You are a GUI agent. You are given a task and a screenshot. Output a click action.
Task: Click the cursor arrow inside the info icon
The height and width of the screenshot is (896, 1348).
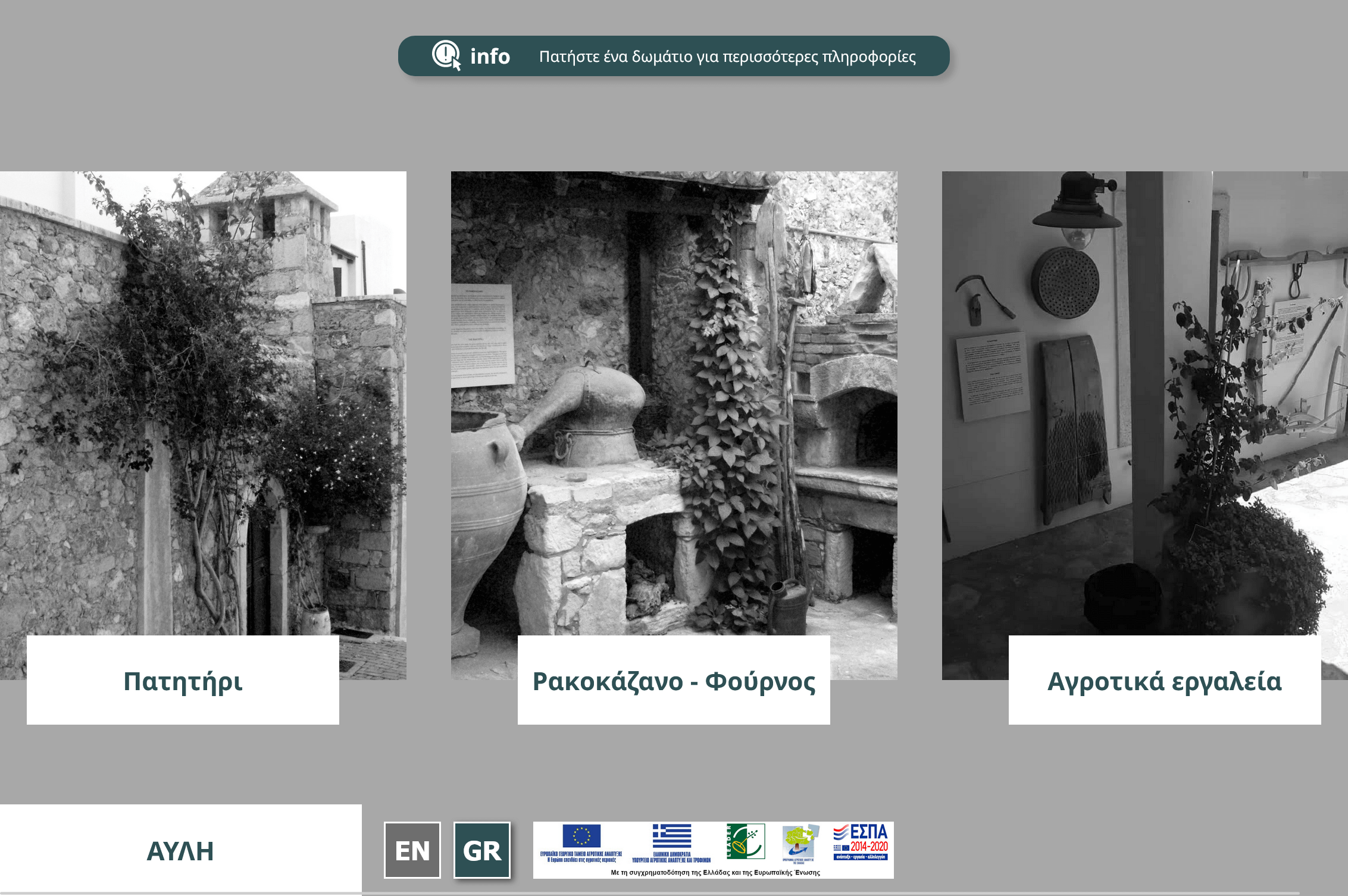click(x=455, y=64)
